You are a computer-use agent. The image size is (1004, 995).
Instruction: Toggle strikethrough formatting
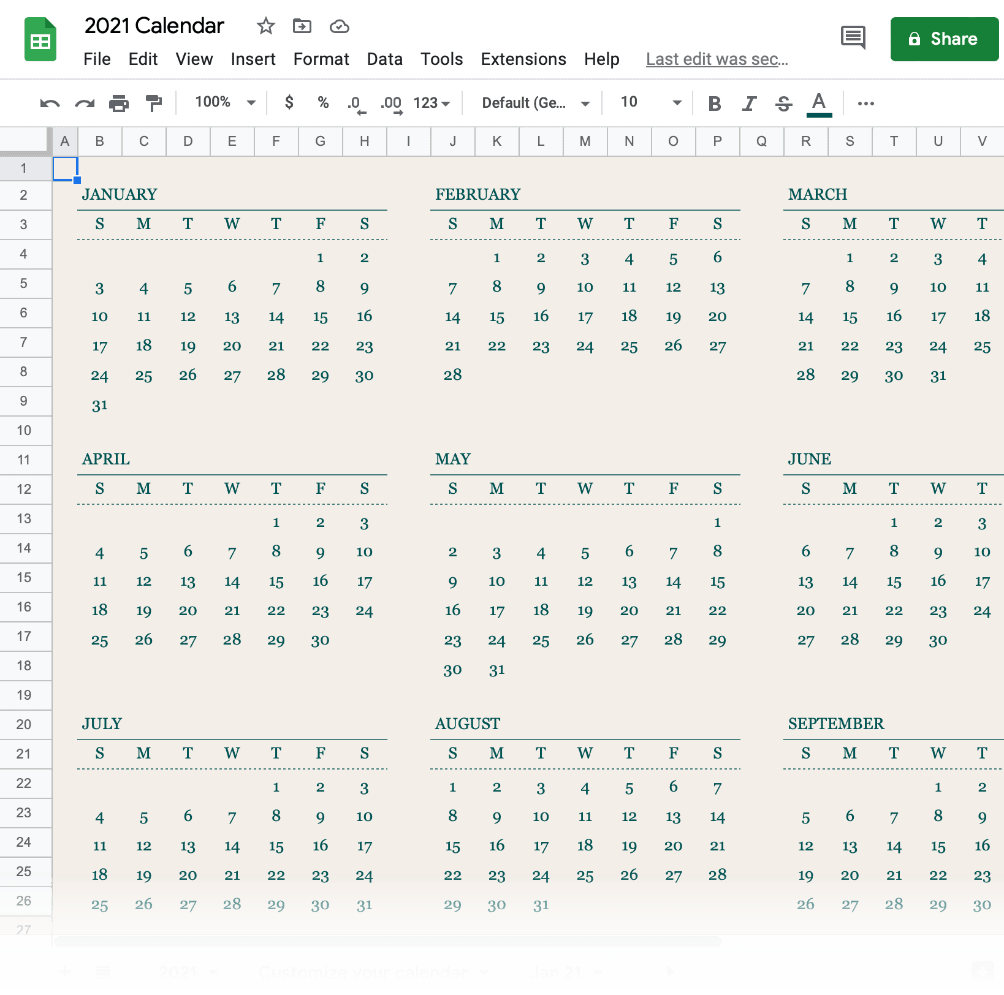pyautogui.click(x=783, y=102)
